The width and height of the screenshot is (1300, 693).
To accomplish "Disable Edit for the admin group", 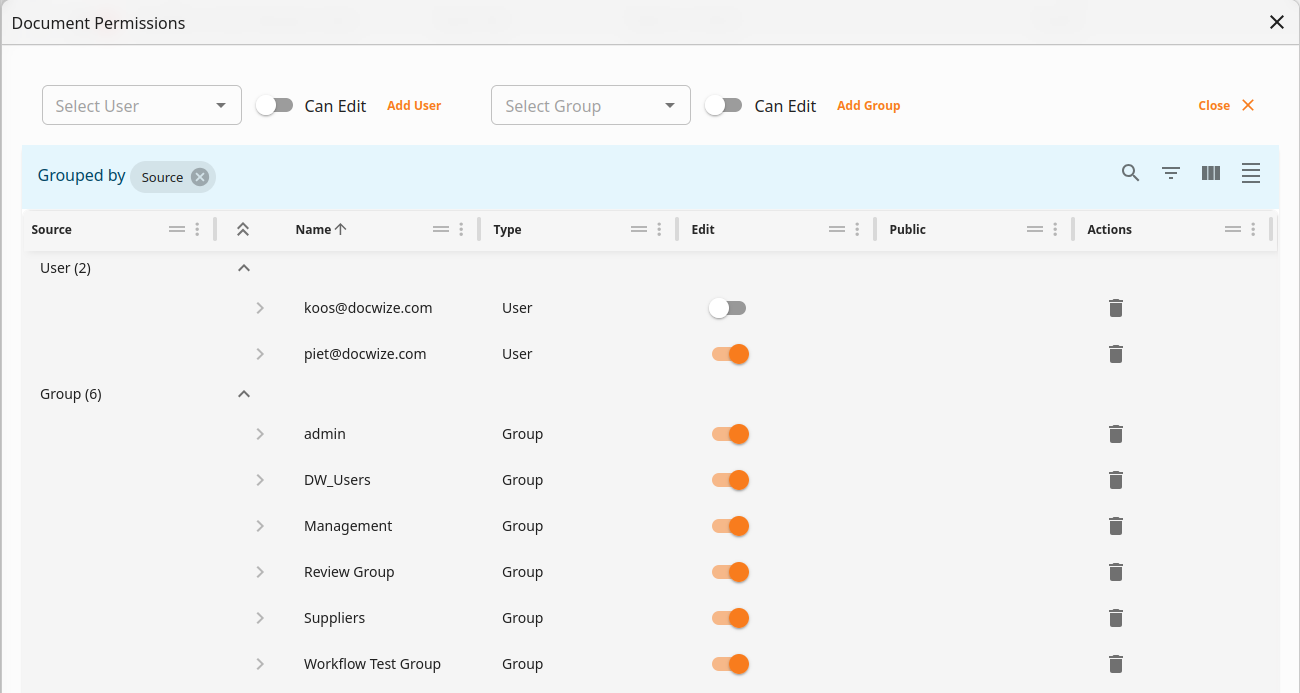I will pos(729,434).
